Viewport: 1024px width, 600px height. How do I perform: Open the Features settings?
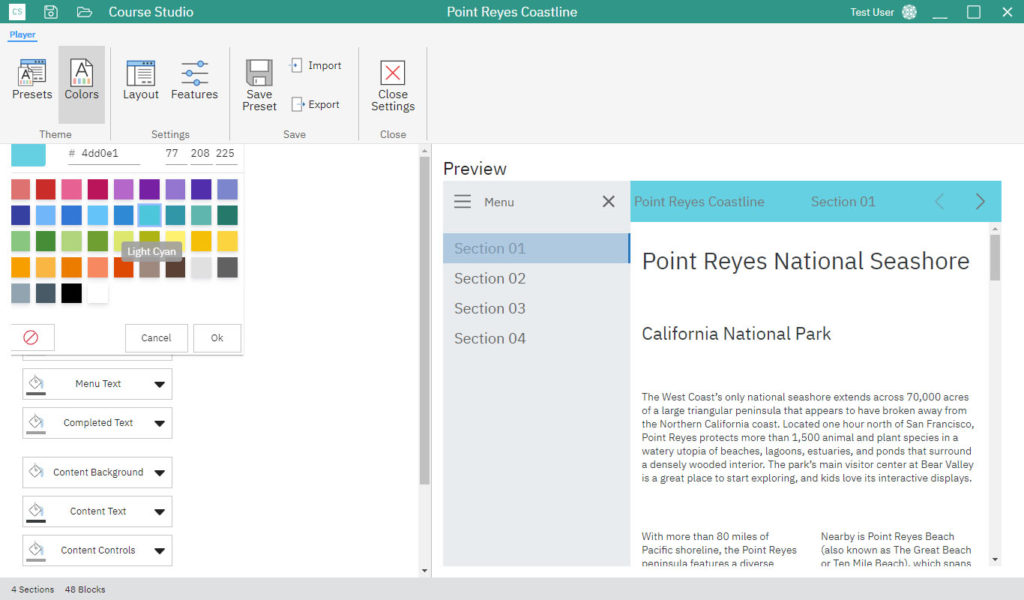(194, 81)
